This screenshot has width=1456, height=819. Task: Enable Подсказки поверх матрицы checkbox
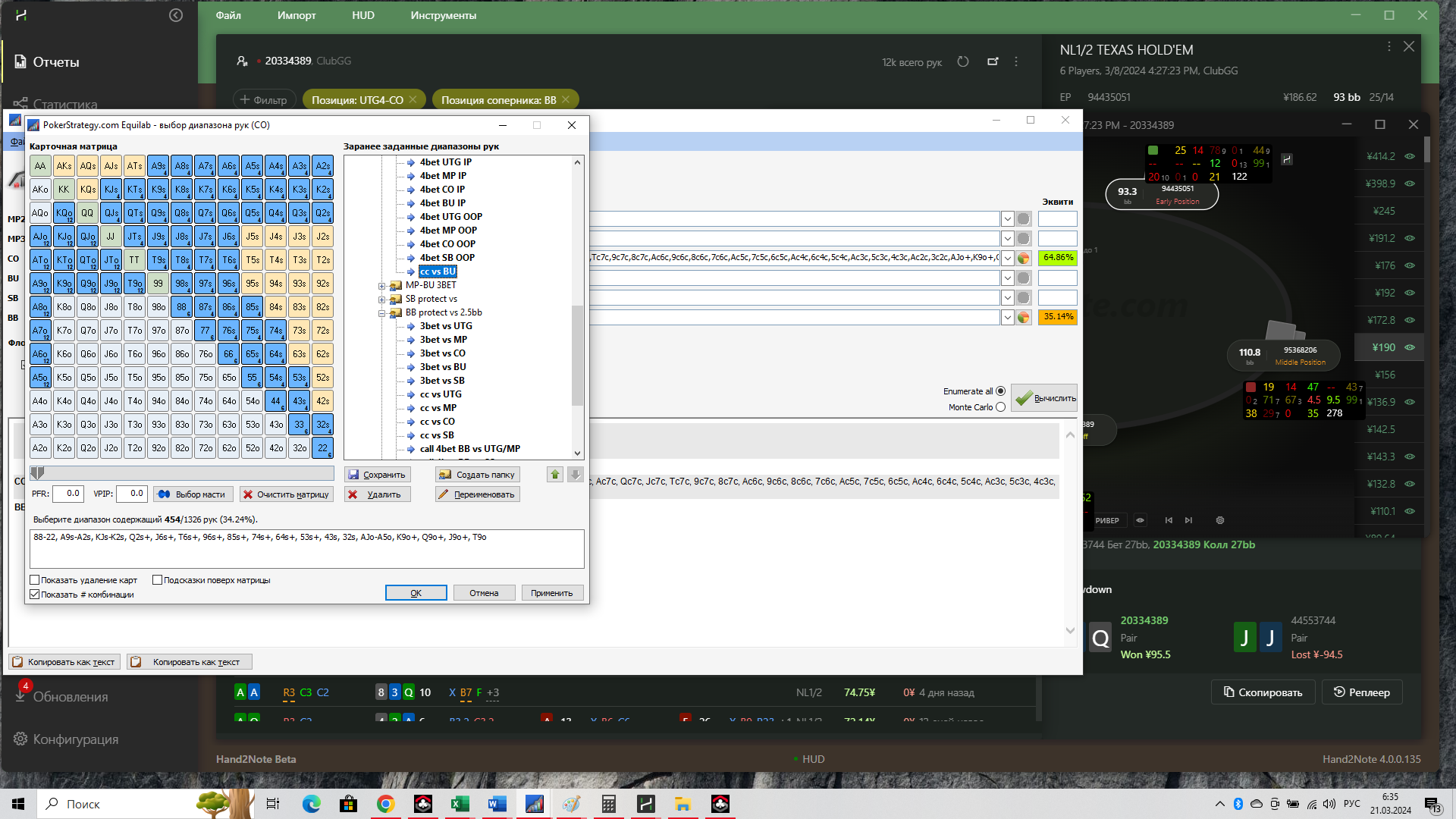[158, 580]
